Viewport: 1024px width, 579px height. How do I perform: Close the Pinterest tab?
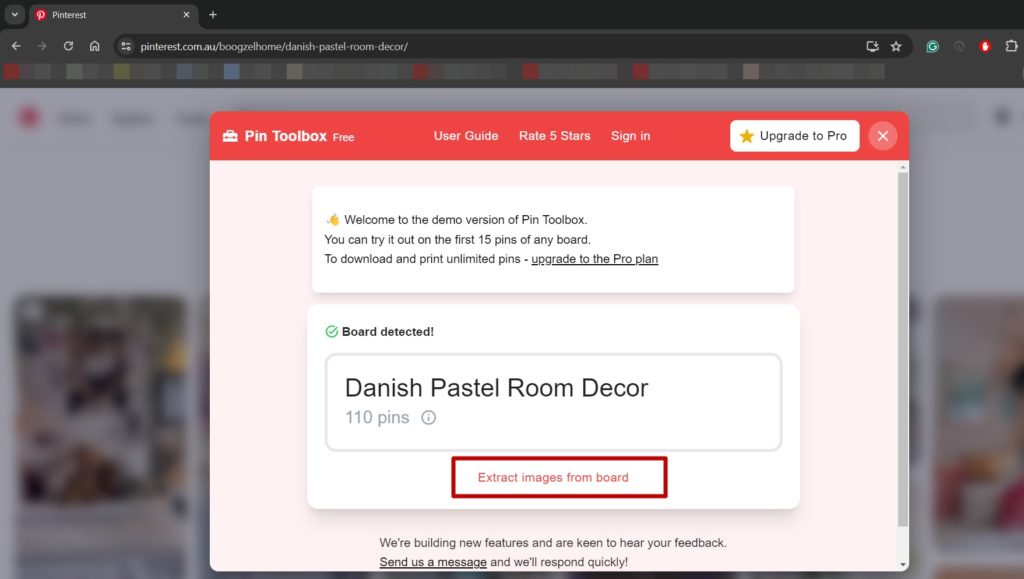click(186, 14)
